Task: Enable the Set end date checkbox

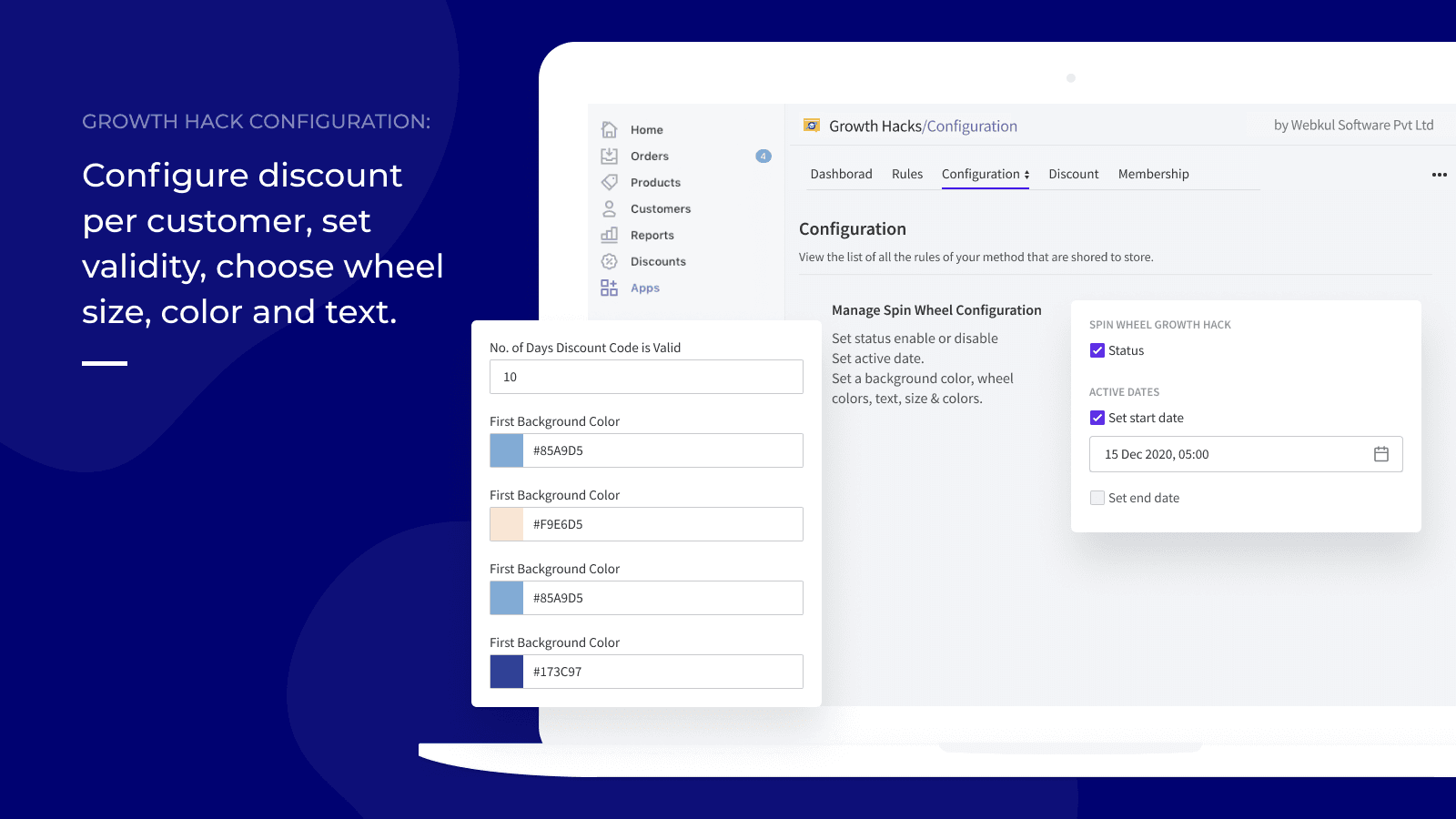Action: 1097,498
